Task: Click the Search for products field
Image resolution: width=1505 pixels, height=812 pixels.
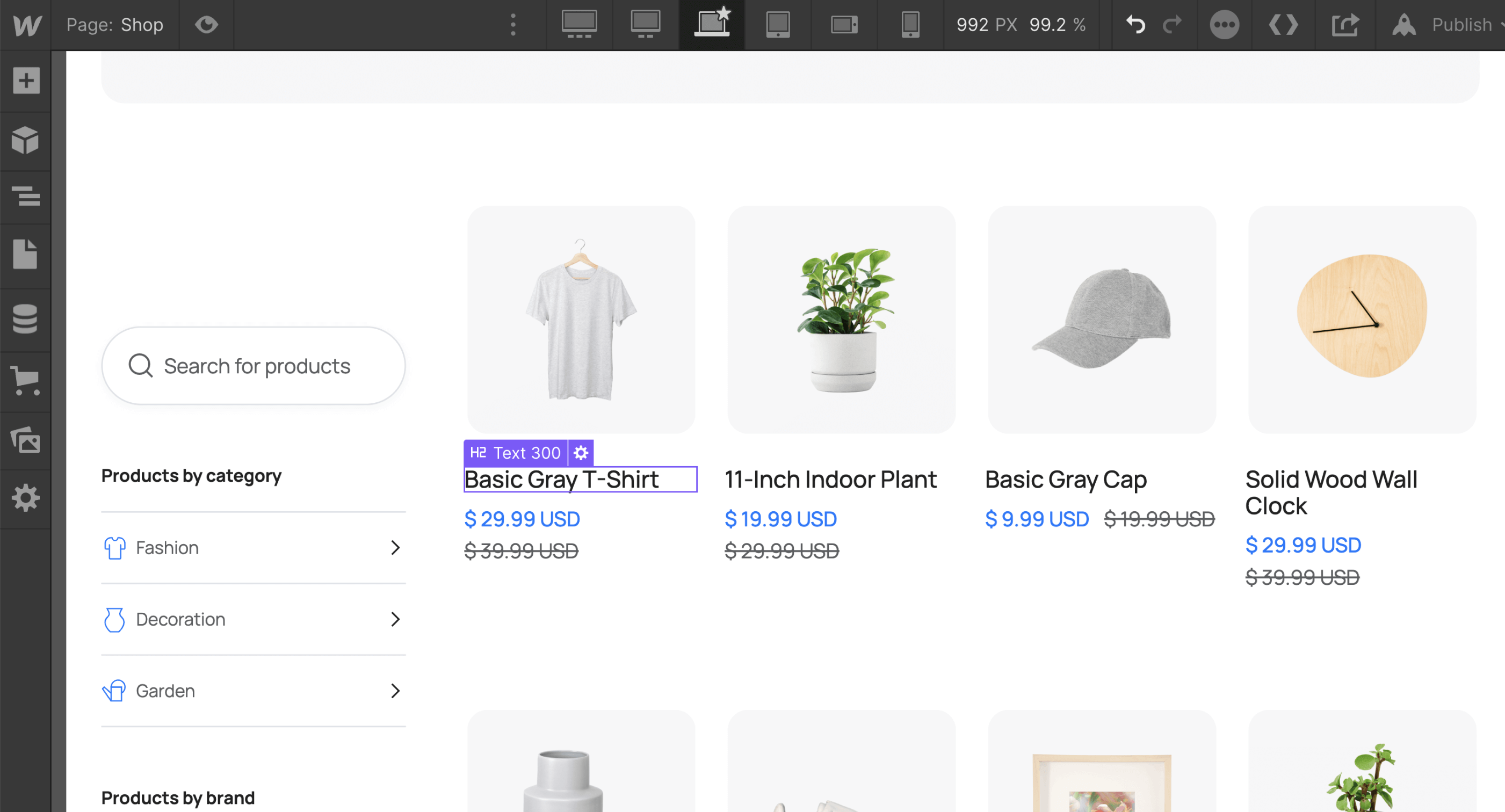Action: (x=254, y=366)
